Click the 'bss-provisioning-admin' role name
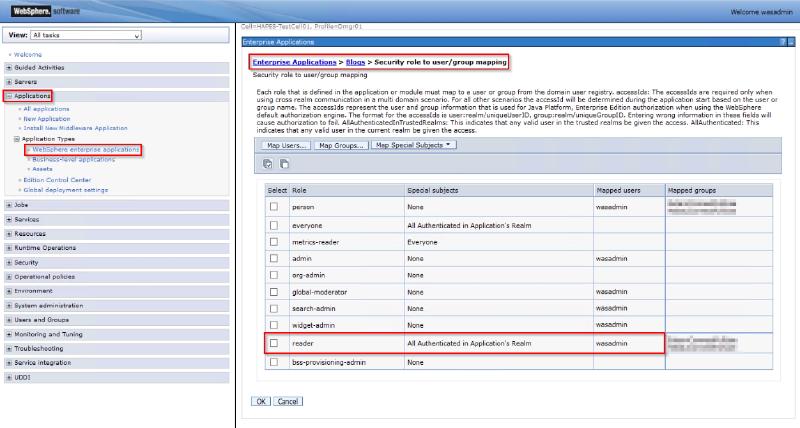Image resolution: width=800 pixels, height=428 pixels. coord(329,362)
